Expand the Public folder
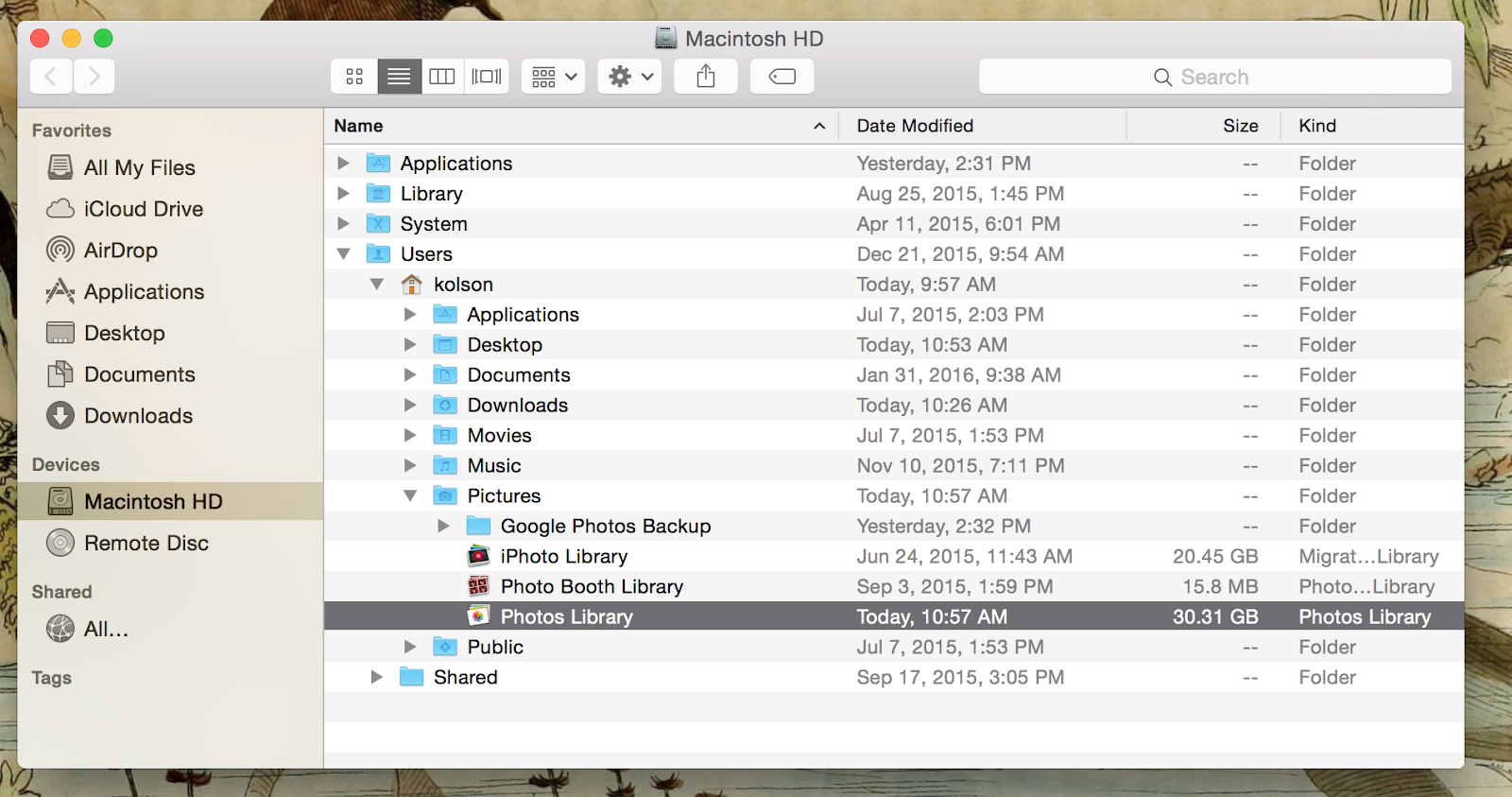The height and width of the screenshot is (797, 1512). pos(410,648)
